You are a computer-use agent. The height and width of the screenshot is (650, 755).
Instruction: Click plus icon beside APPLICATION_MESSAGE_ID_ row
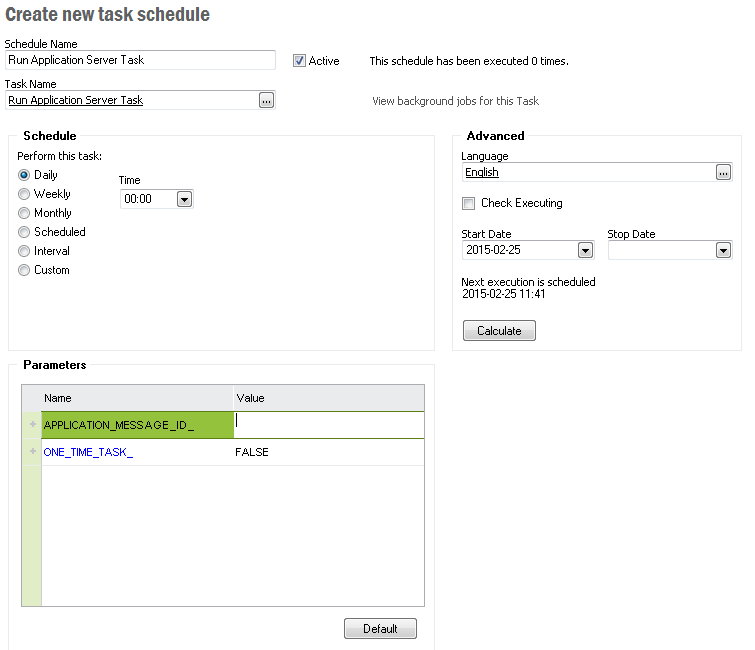[33, 424]
